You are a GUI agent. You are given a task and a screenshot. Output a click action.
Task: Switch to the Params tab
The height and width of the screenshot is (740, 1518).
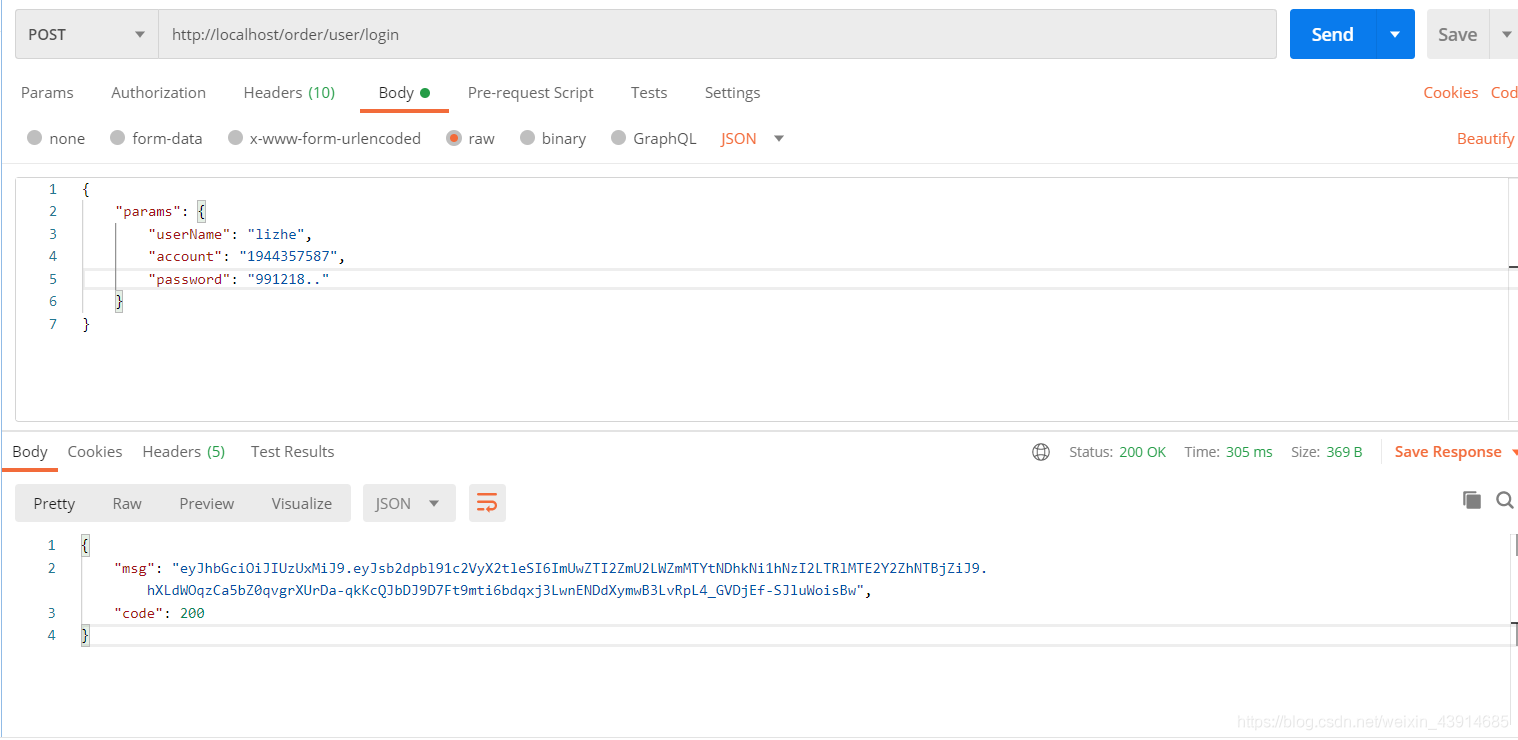click(x=47, y=92)
